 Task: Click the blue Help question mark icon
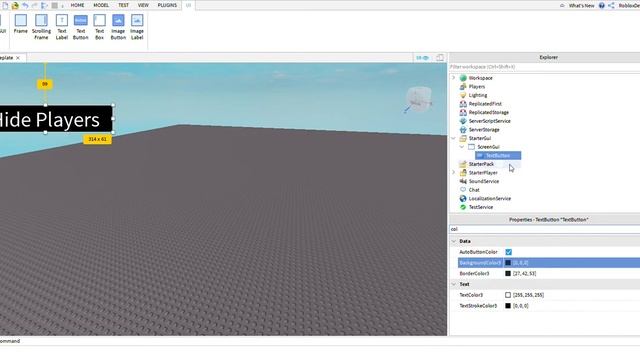[602, 5]
